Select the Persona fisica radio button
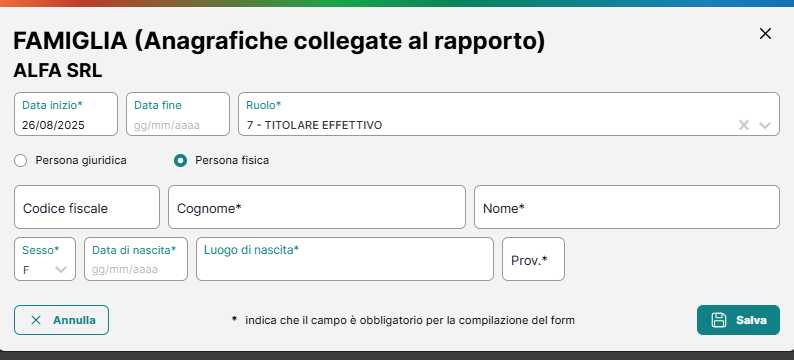 pyautogui.click(x=180, y=161)
